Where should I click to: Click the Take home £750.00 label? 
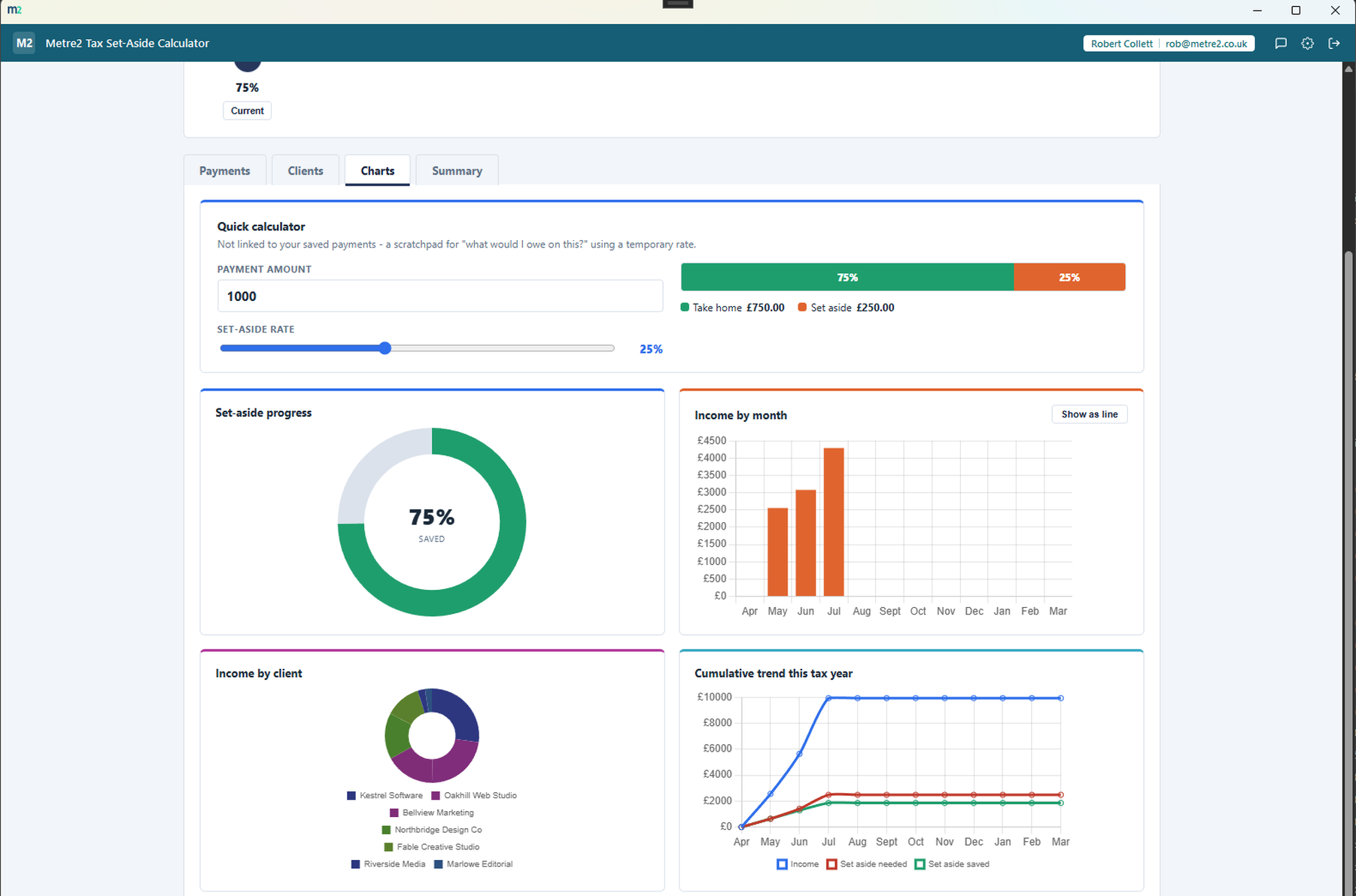pos(732,308)
